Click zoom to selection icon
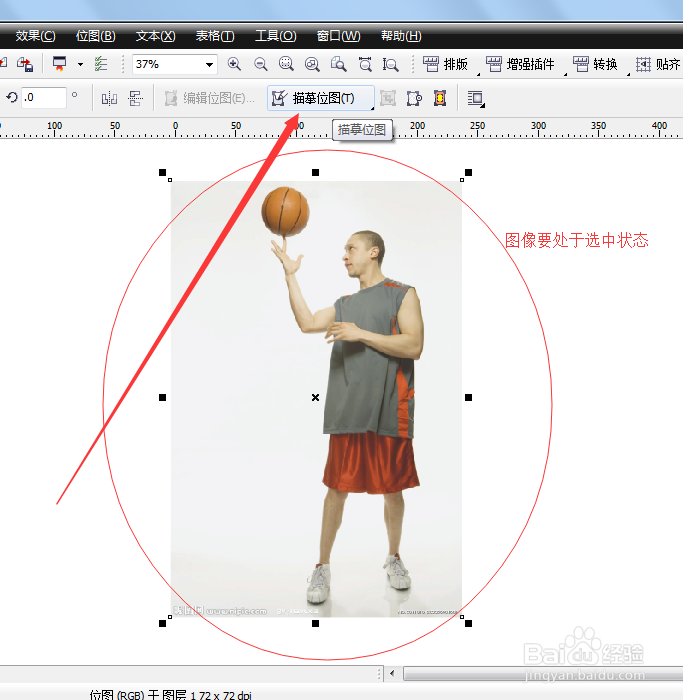 (286, 64)
